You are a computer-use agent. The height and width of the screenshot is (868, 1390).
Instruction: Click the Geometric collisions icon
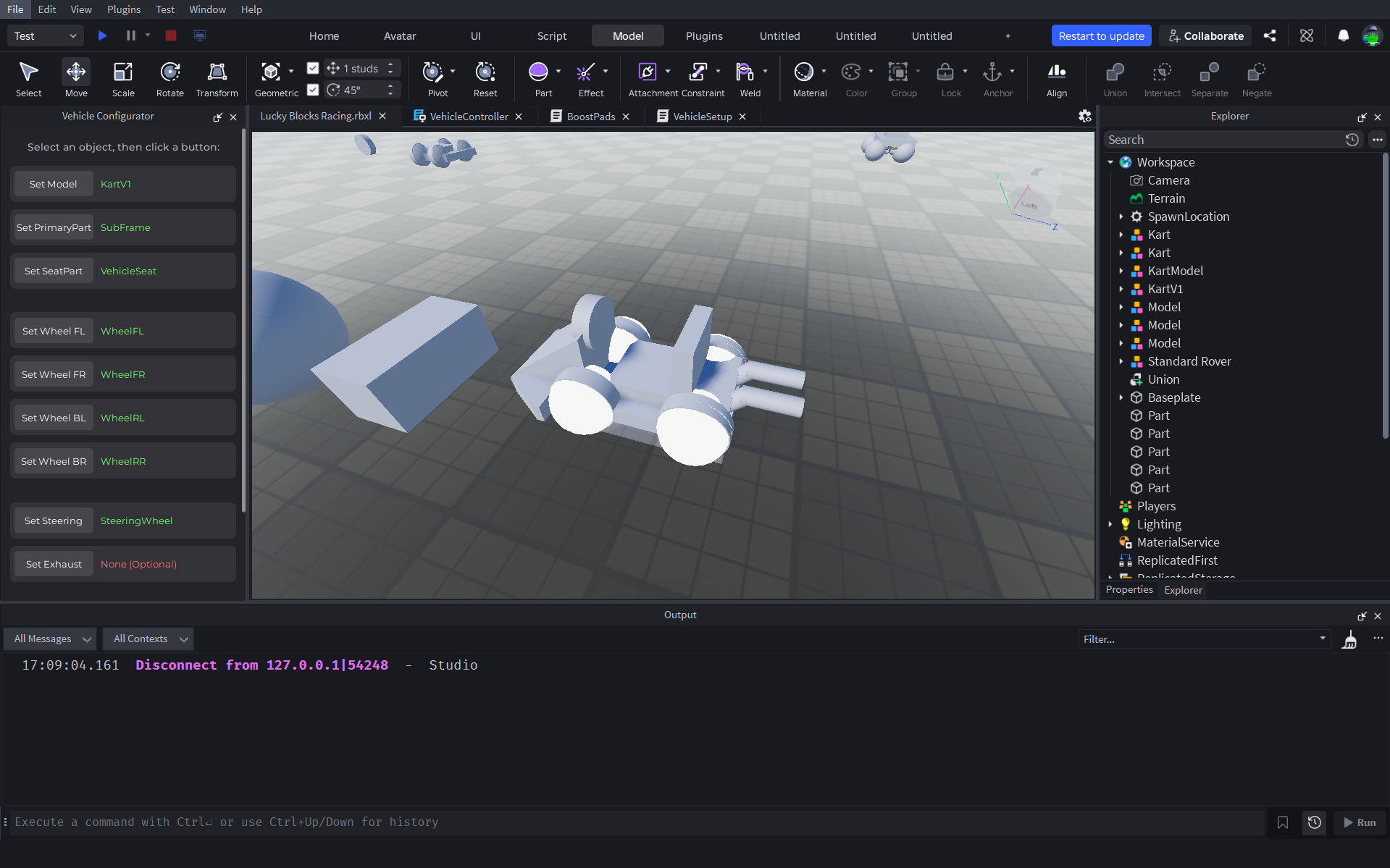(x=271, y=72)
